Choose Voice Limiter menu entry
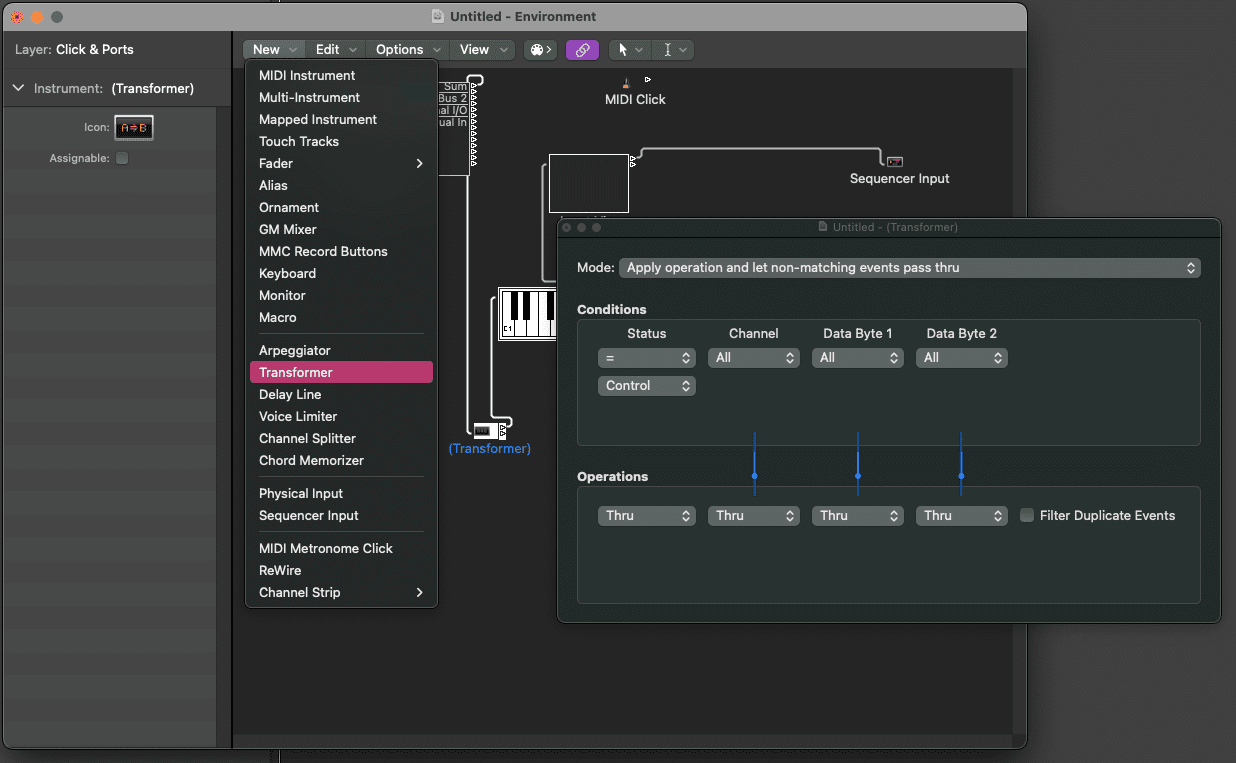 [x=341, y=416]
